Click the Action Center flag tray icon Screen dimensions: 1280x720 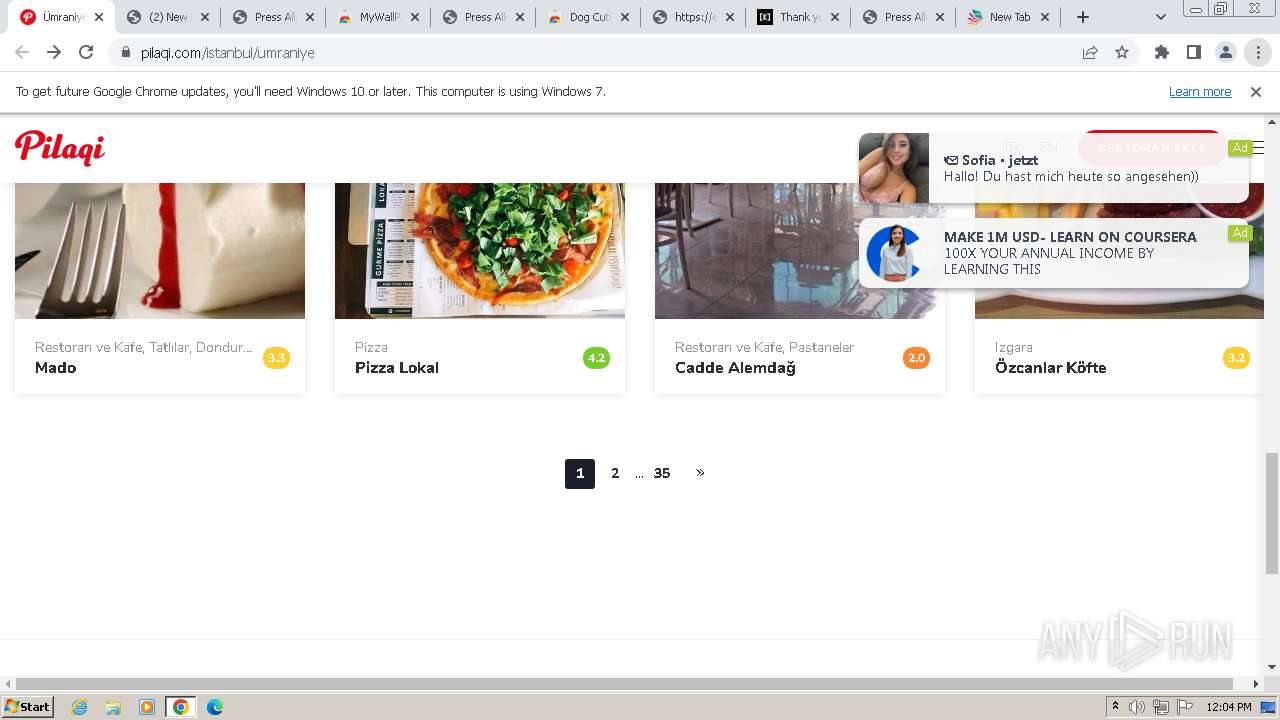coord(1187,707)
